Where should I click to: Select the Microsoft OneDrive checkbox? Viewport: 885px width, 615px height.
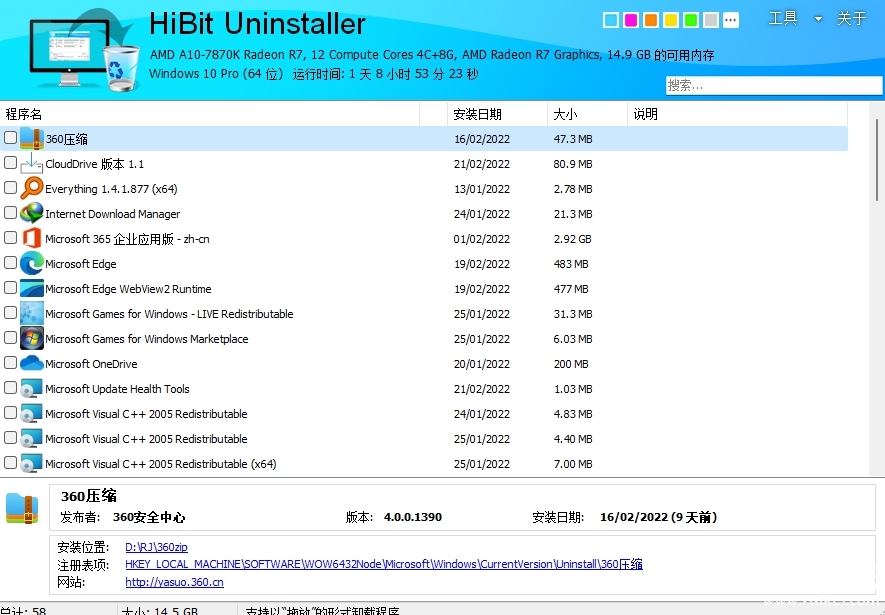coord(10,362)
